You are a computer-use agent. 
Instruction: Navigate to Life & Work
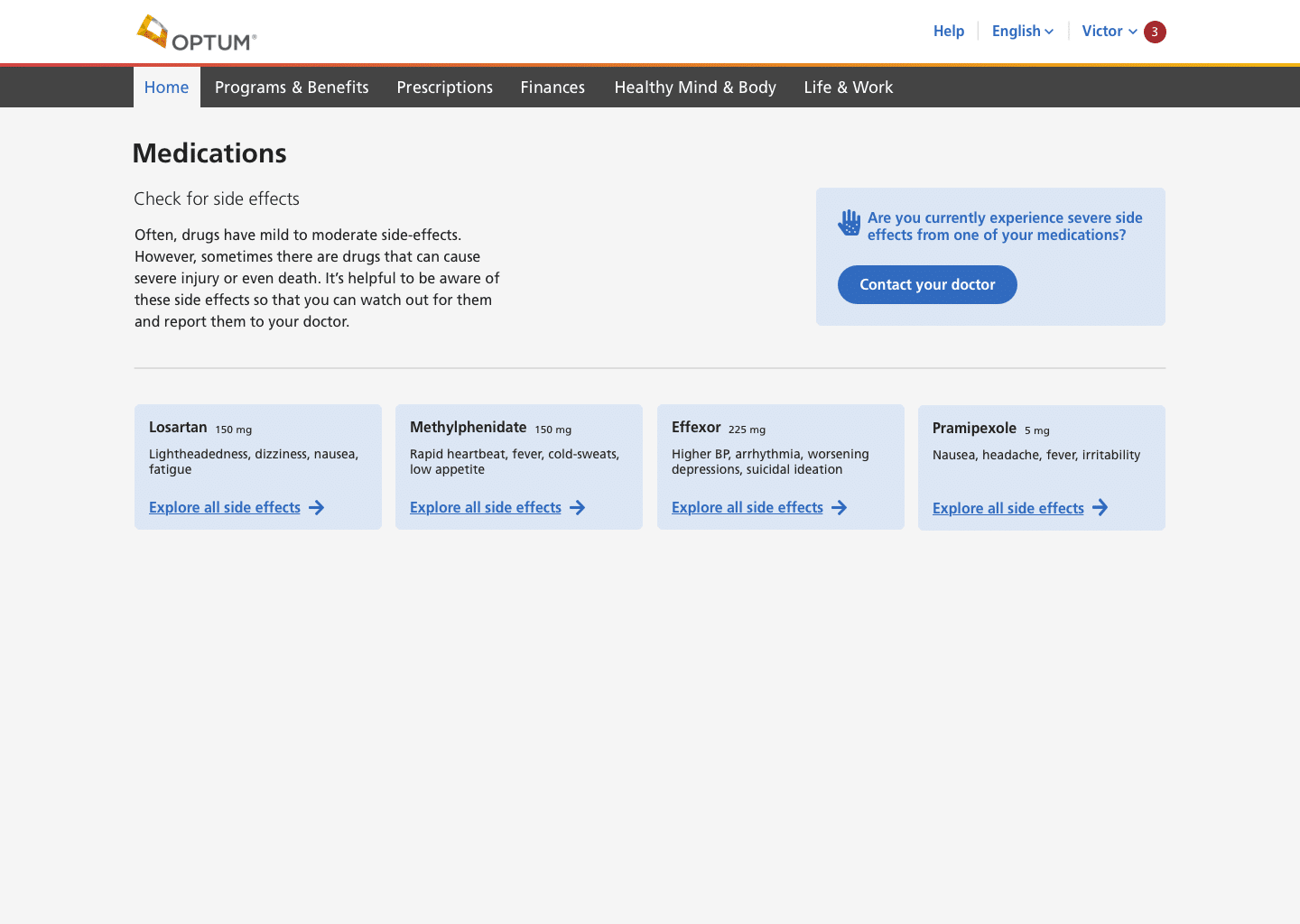pyautogui.click(x=848, y=88)
